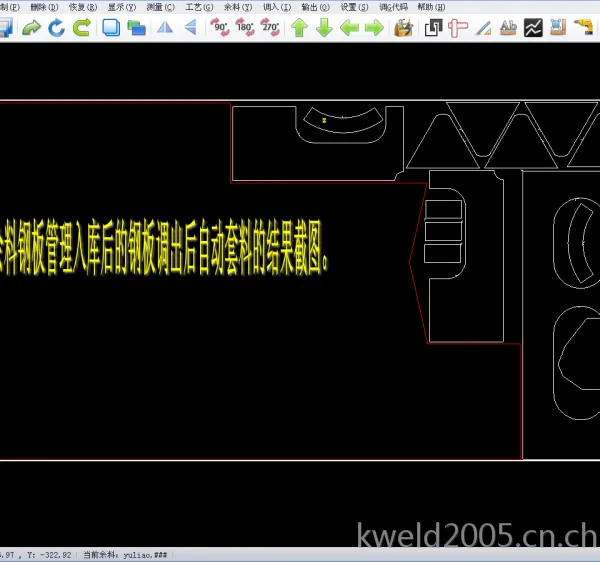Viewport: 600px width, 562px height.
Task: Click the black zigzag lines icon
Action: 533,28
